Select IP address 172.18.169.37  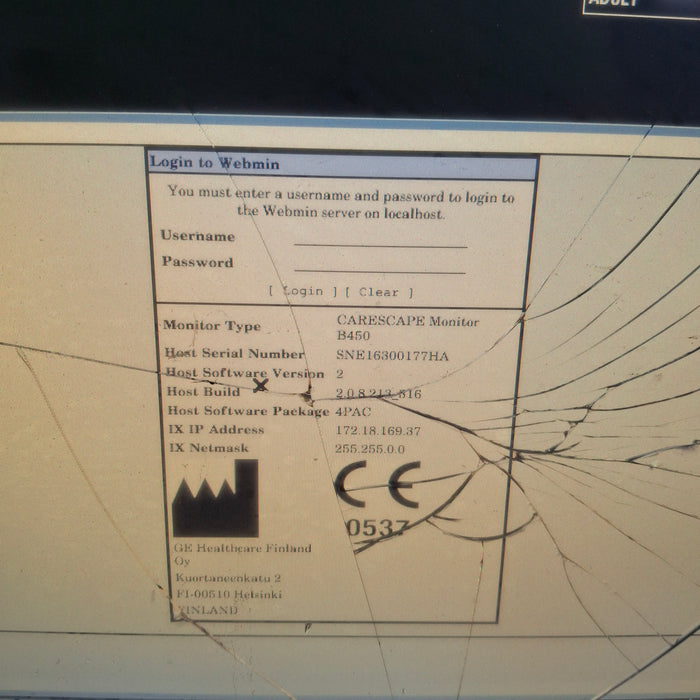click(x=377, y=430)
